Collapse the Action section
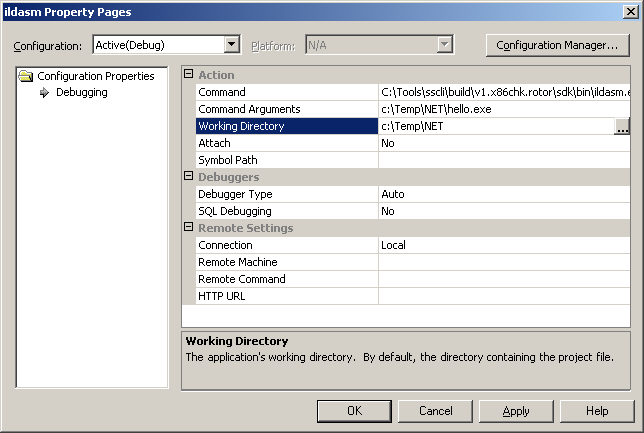Viewport: 644px width, 433px height. click(x=189, y=75)
